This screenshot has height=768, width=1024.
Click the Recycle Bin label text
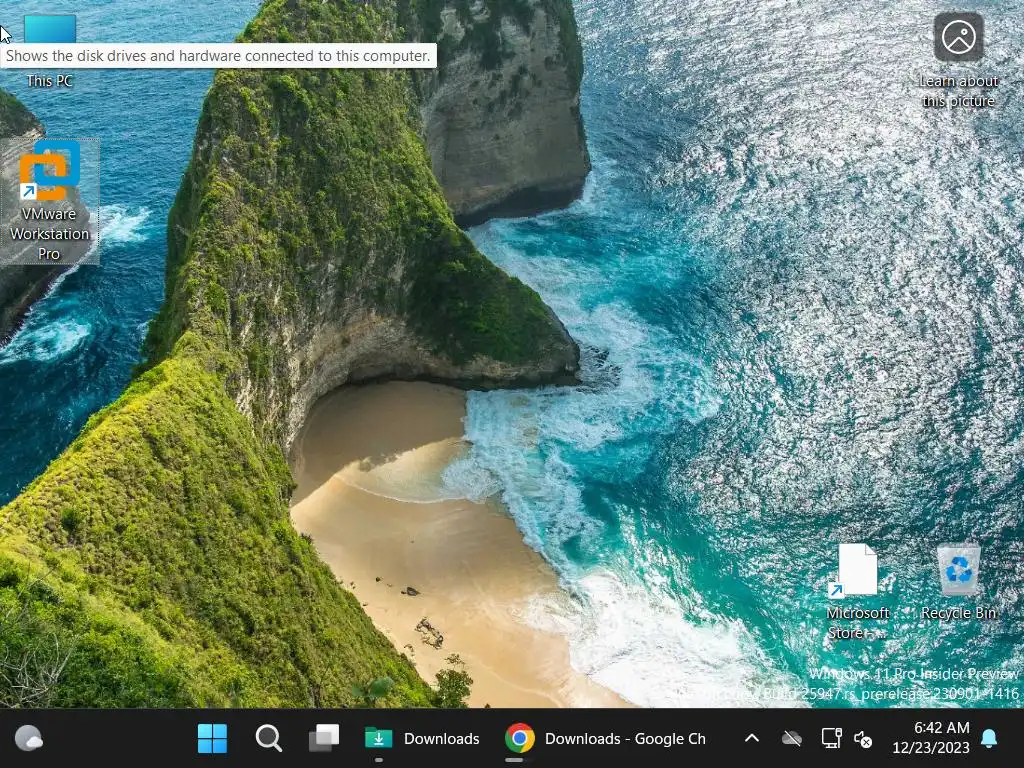point(958,613)
